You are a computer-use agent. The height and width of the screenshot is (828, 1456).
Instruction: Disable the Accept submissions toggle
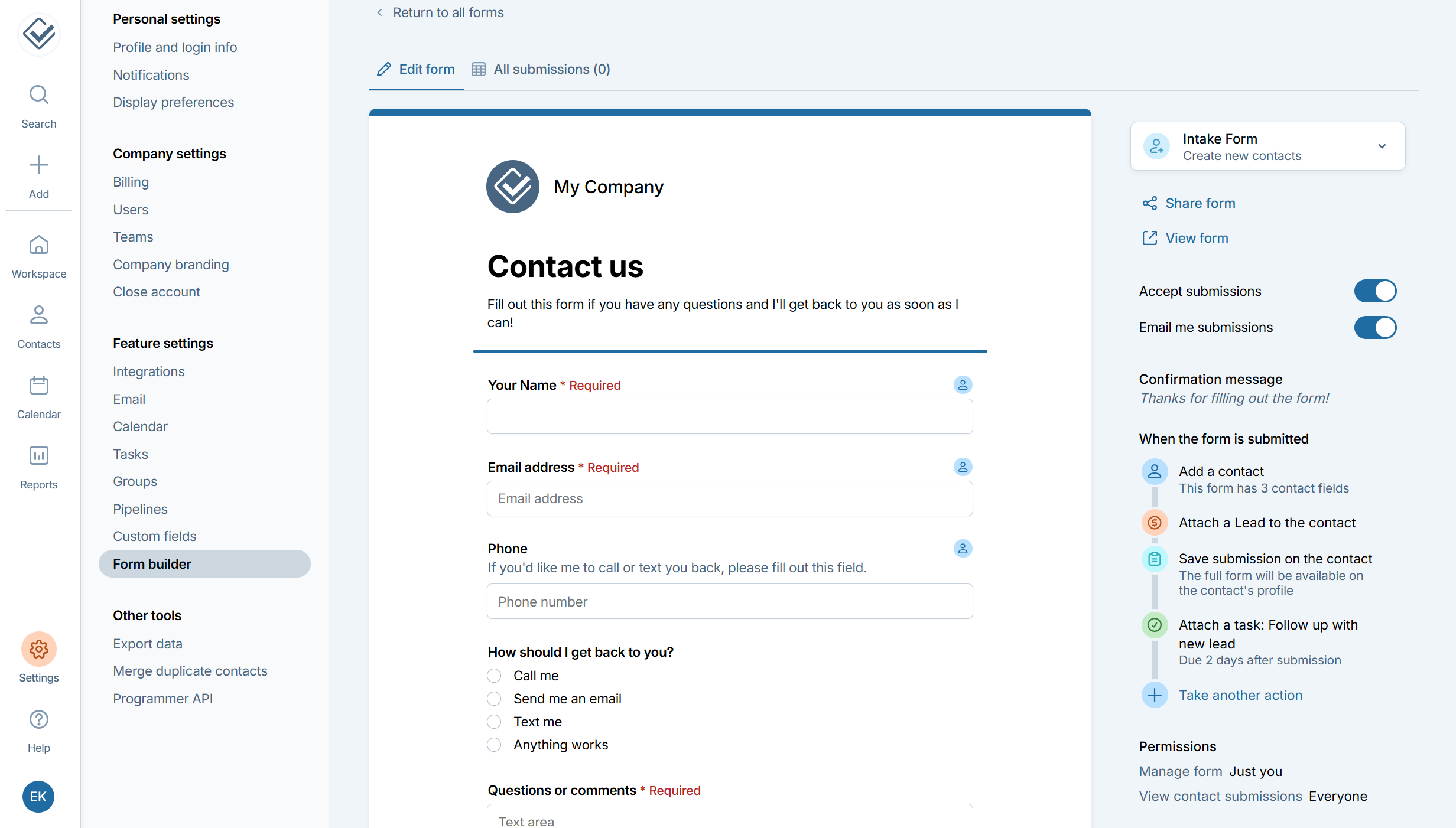[1375, 291]
